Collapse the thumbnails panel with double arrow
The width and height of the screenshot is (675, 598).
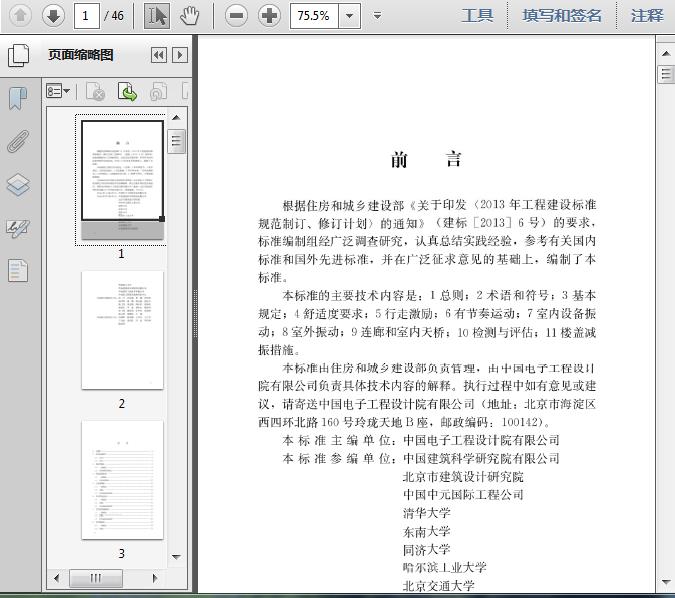click(158, 56)
